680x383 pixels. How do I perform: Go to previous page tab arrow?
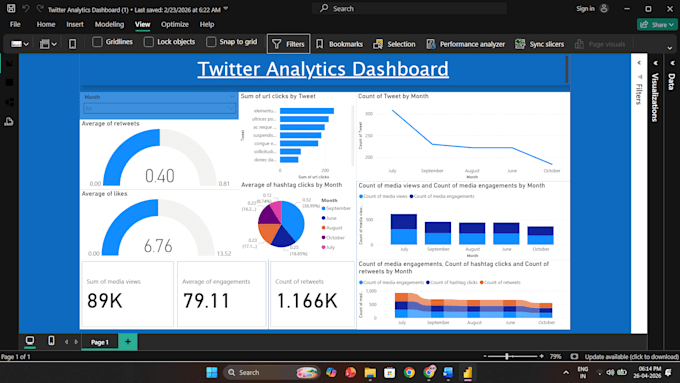pyautogui.click(x=66, y=342)
